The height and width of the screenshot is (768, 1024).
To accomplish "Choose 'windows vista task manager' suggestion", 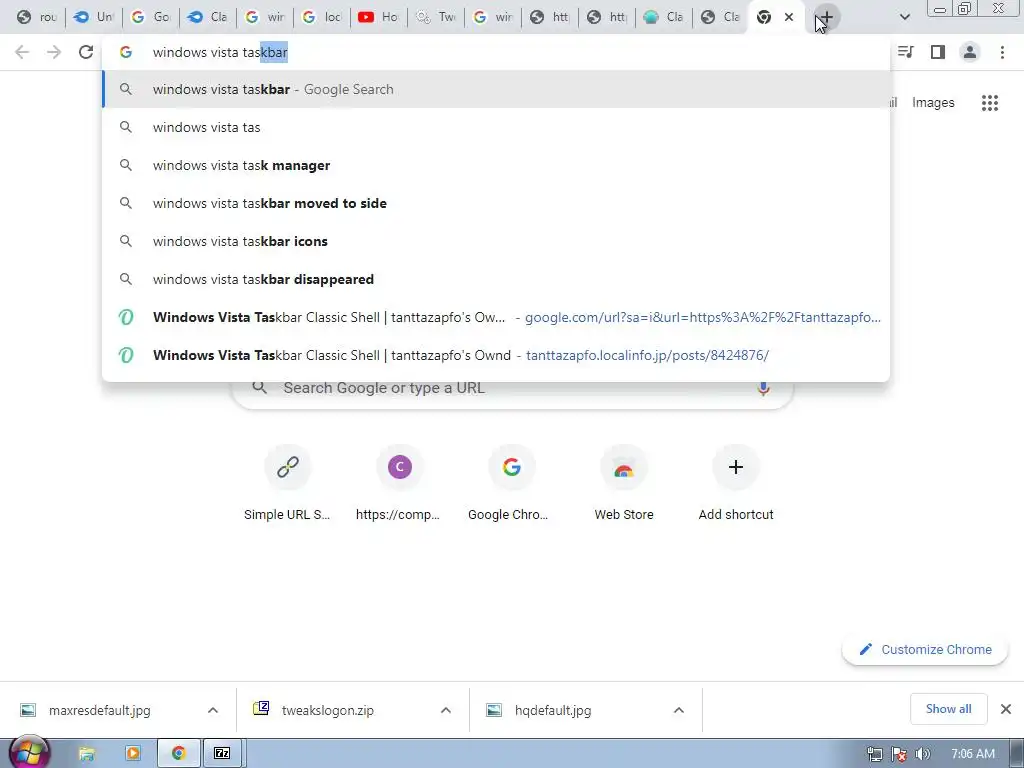I will click(x=496, y=165).
